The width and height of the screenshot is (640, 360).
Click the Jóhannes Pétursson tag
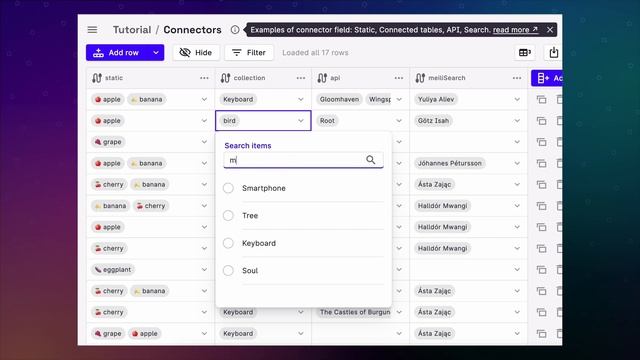click(x=449, y=163)
